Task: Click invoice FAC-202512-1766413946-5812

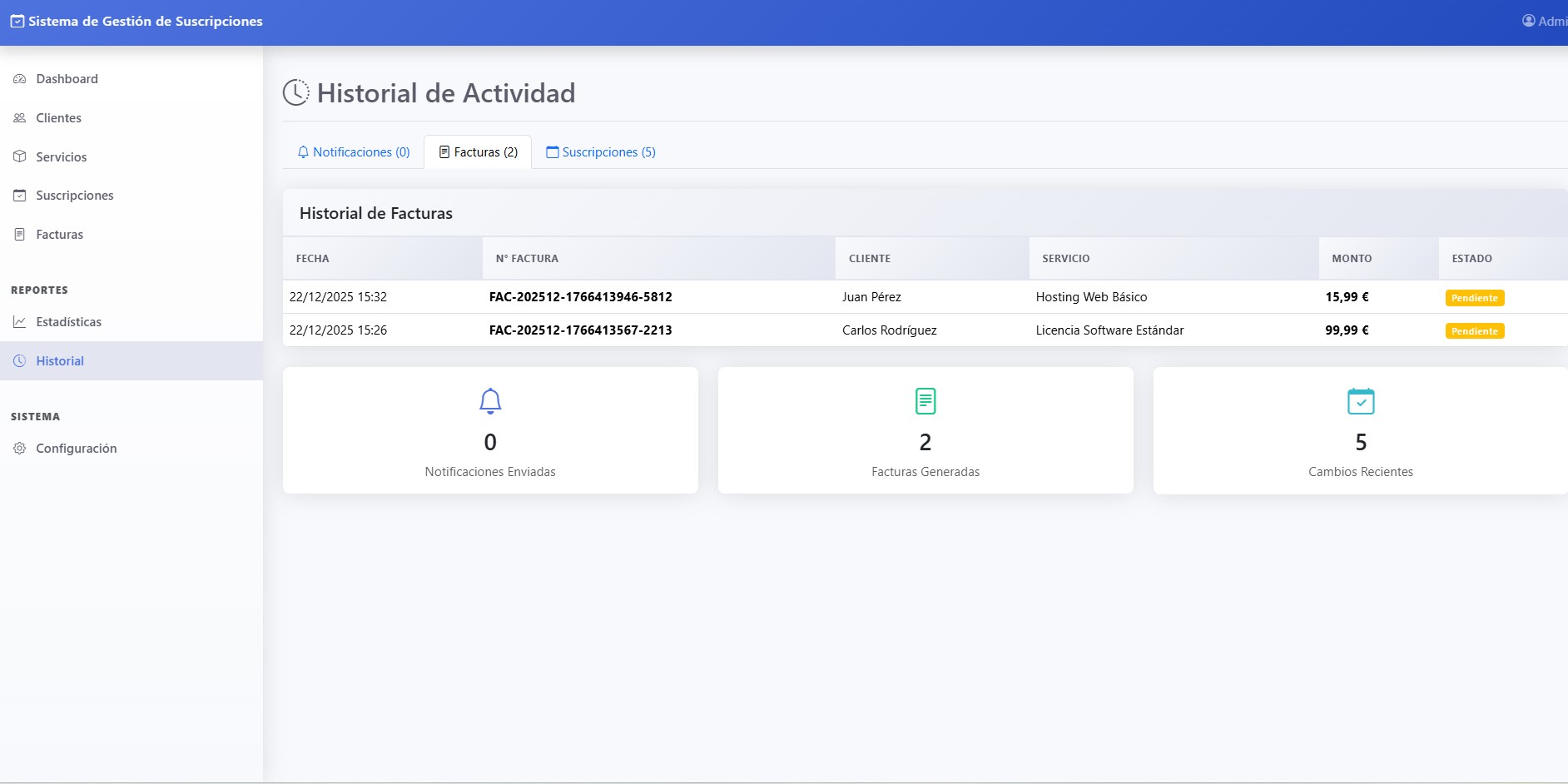Action: click(x=580, y=296)
